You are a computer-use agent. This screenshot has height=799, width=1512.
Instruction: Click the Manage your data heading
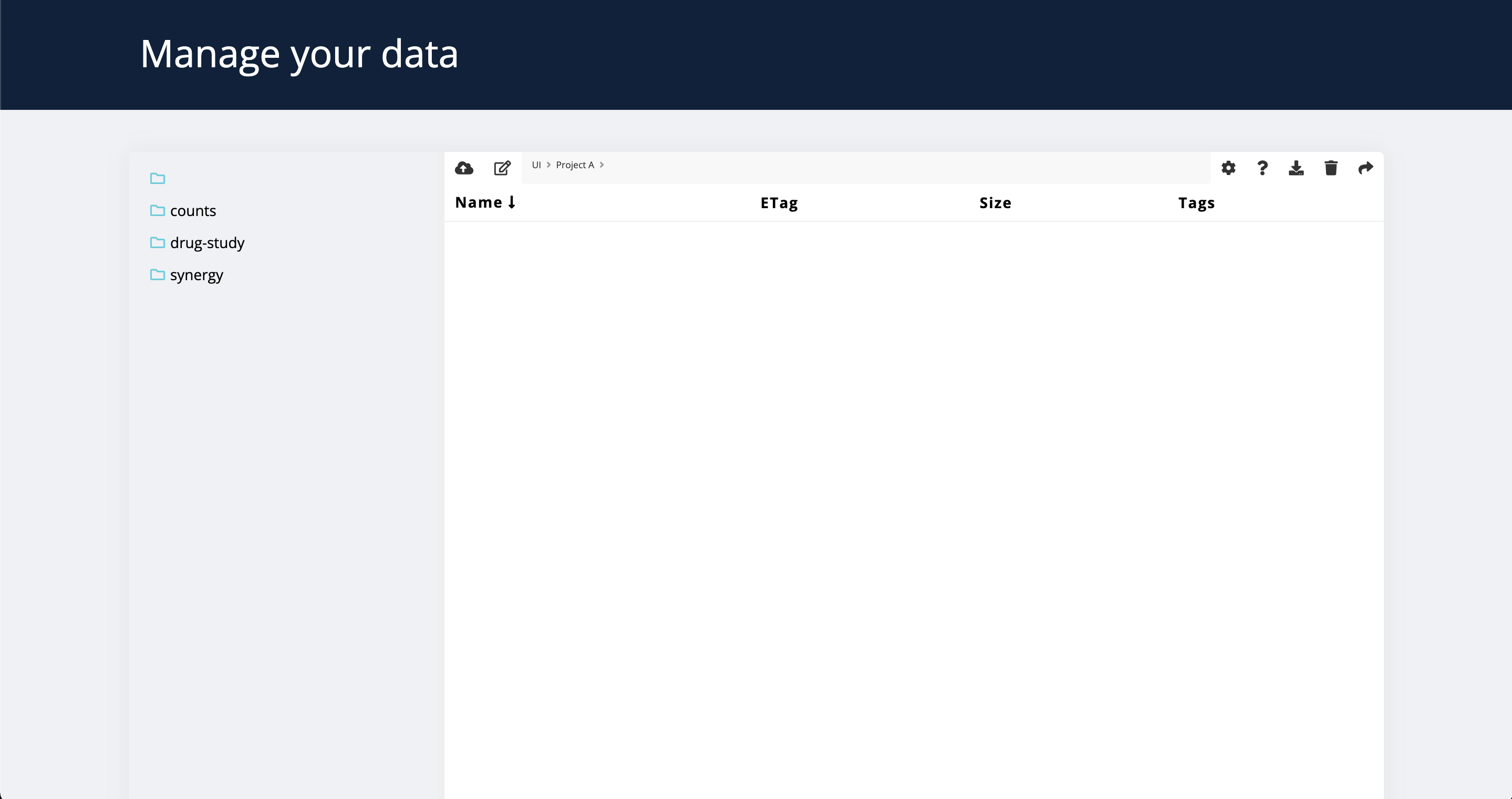(299, 55)
